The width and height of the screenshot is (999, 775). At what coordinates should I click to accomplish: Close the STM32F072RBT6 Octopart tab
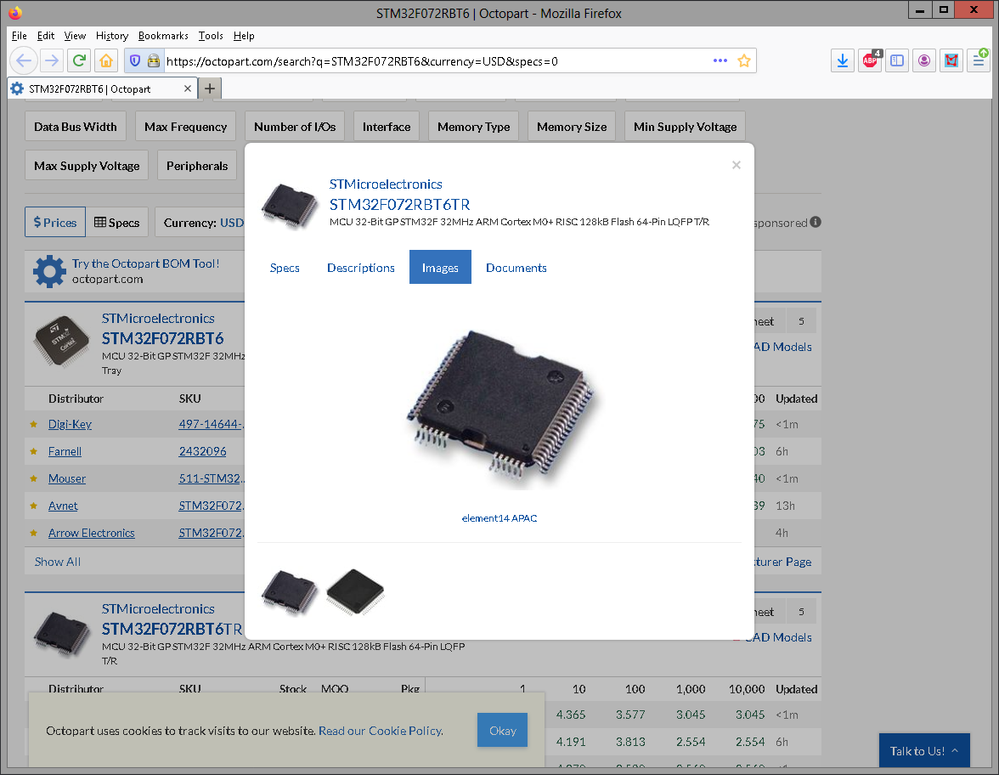pos(187,89)
